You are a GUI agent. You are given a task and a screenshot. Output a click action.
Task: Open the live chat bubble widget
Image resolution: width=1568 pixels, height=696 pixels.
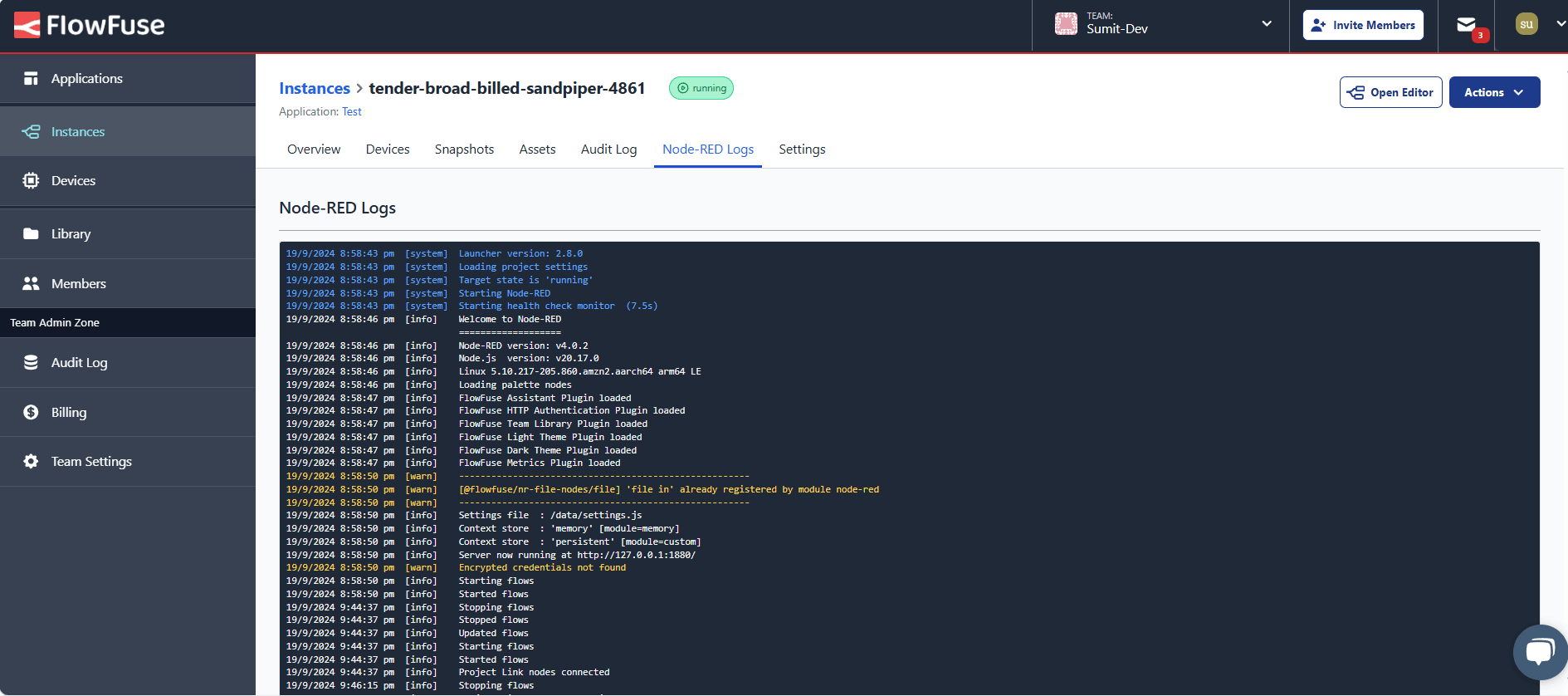click(x=1540, y=652)
